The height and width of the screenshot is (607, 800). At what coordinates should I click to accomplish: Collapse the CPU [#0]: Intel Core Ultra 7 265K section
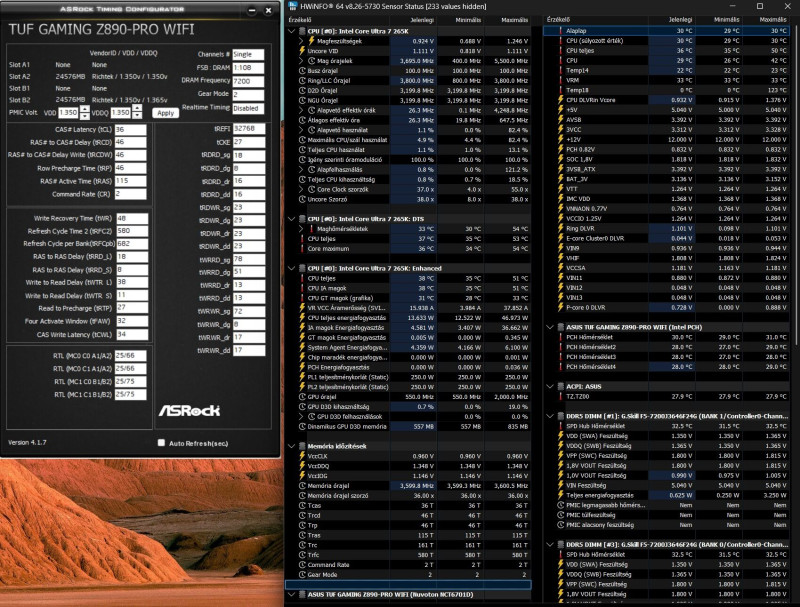tap(292, 31)
